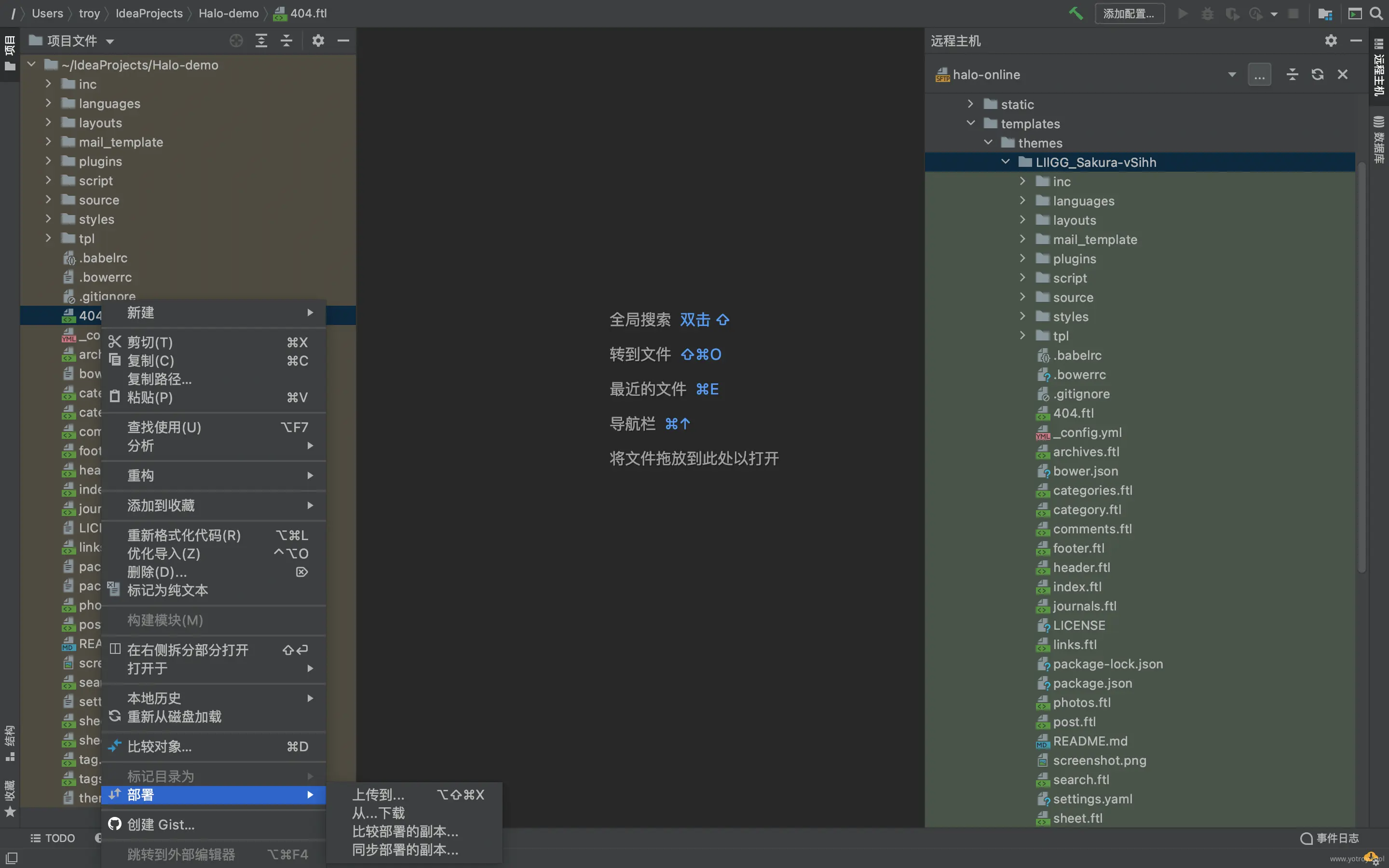Click IdeaProjects in the breadcrumb path
The width and height of the screenshot is (1389, 868).
(149, 13)
